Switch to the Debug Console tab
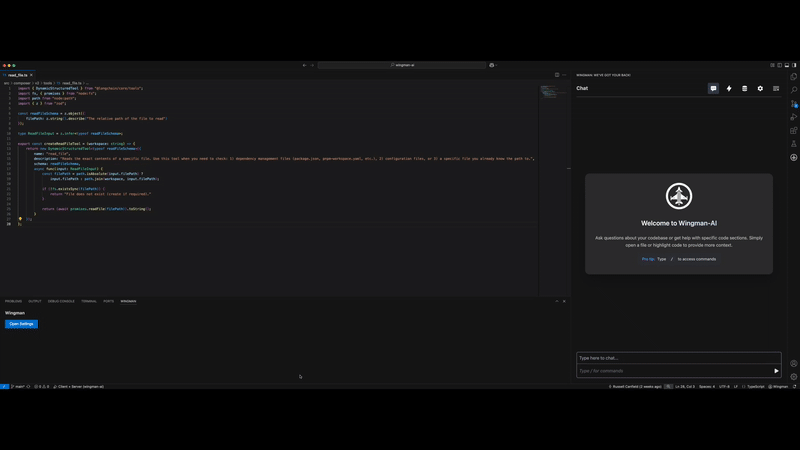Screen dimensions: 800x450 [x=61, y=301]
